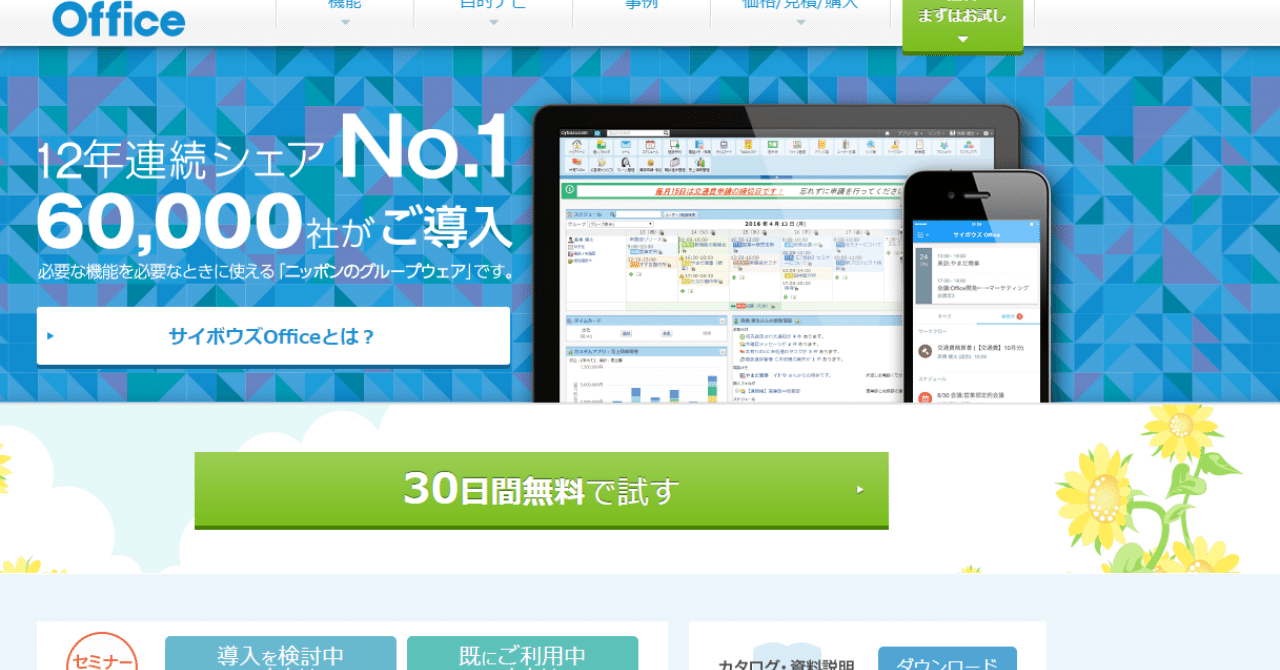Select the スケジュール calendar icon

coord(649,146)
